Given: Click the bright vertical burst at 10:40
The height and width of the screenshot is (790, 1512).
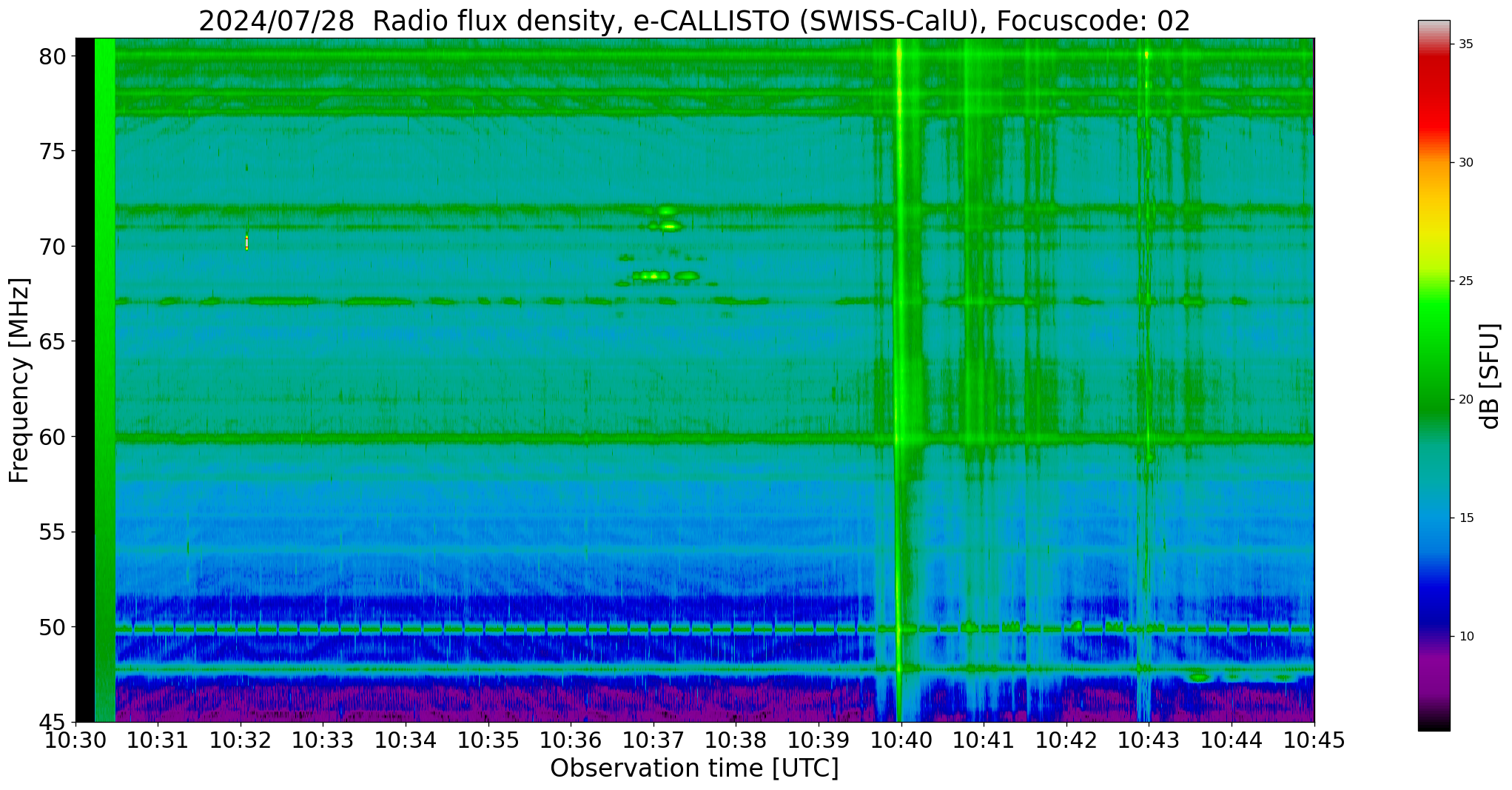Looking at the screenshot, I should coord(898,379).
